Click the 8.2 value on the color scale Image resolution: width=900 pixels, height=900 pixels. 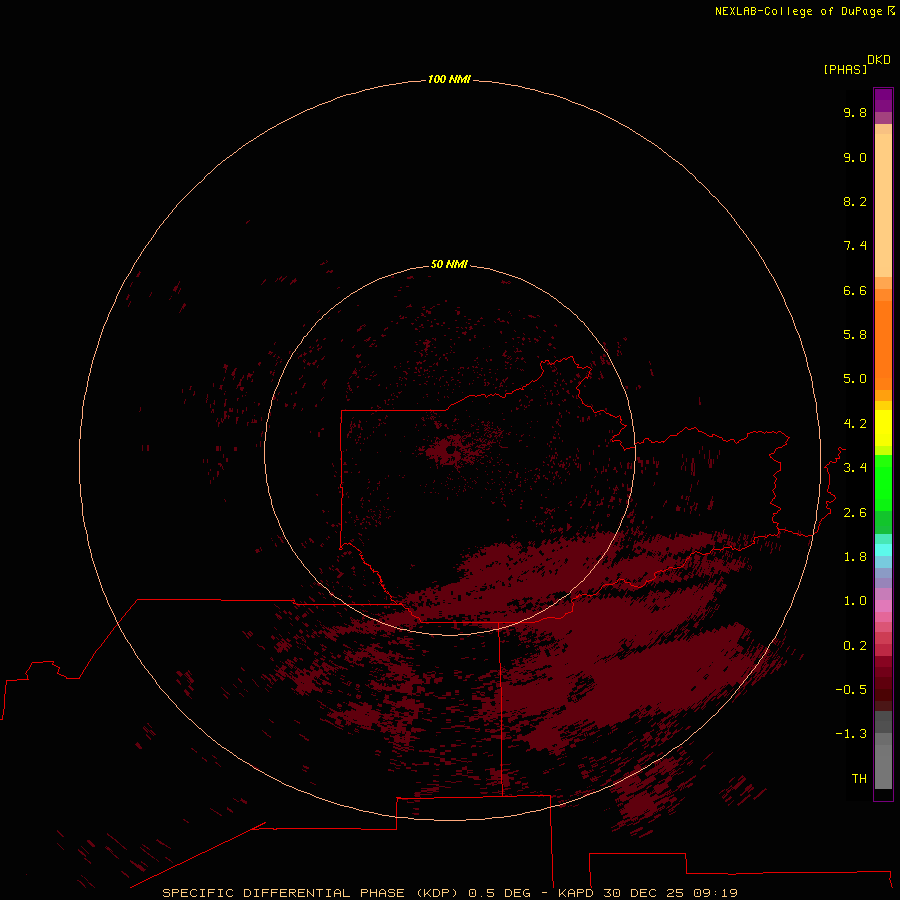click(855, 201)
